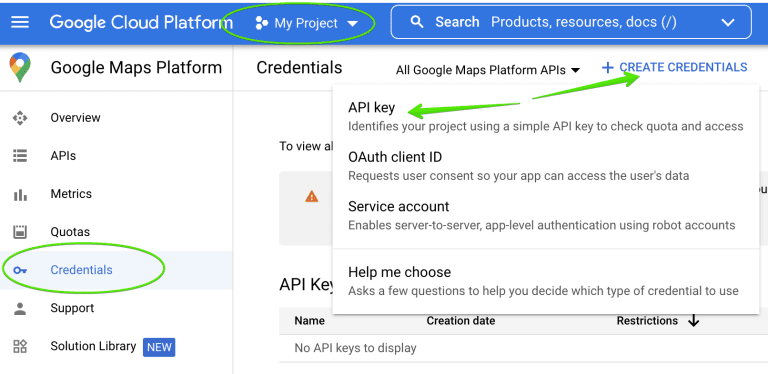Click the Metrics bar chart icon
The height and width of the screenshot is (374, 768).
coord(20,194)
